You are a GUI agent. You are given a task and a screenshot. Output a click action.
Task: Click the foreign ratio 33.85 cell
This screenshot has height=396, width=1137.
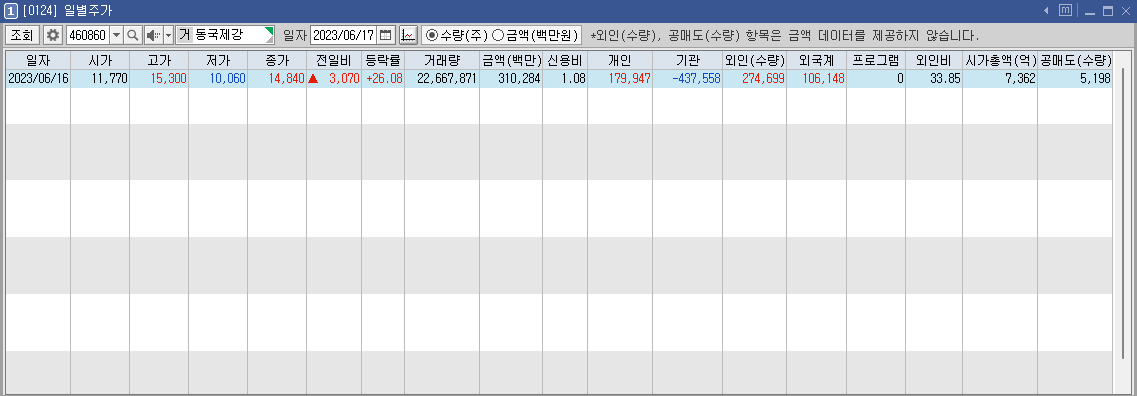point(934,78)
